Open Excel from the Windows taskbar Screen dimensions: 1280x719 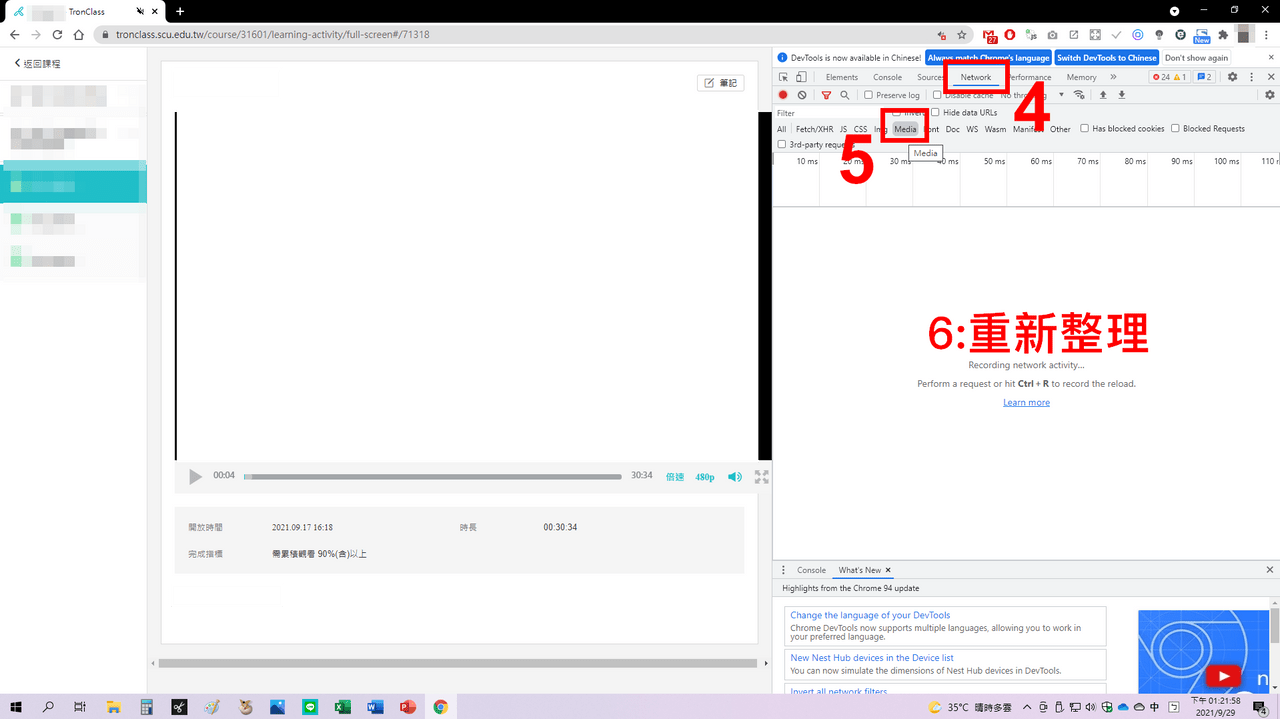(342, 707)
